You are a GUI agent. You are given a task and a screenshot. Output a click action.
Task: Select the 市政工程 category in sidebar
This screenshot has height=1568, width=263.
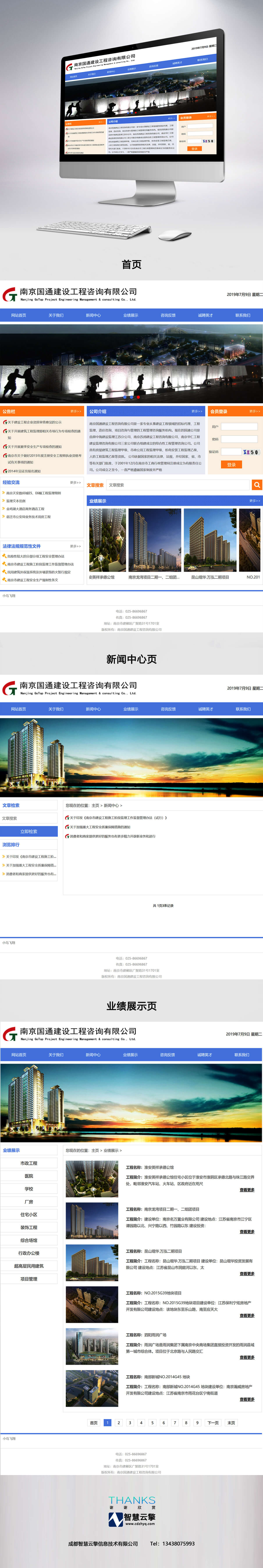pyautogui.click(x=29, y=1163)
